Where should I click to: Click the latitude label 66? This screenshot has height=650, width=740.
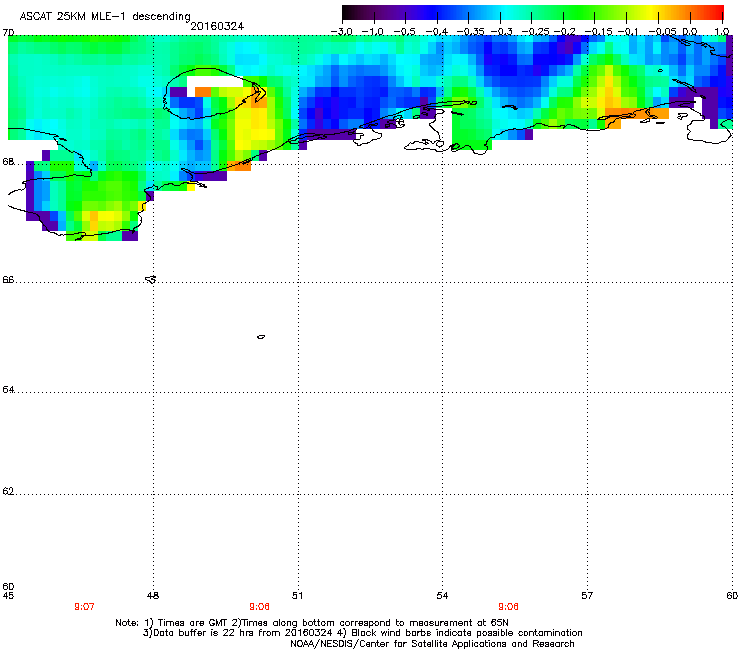(x=8, y=279)
